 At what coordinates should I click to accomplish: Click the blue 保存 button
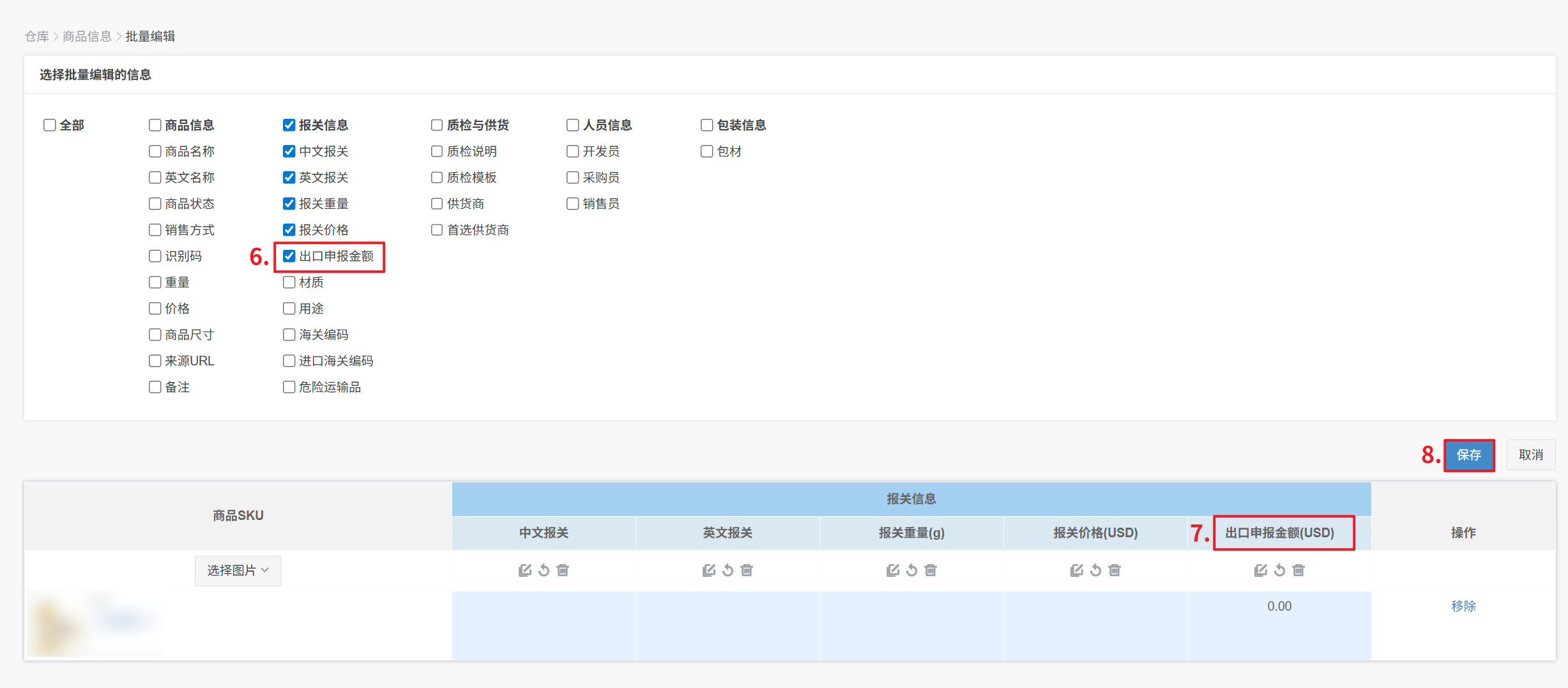(x=1468, y=455)
